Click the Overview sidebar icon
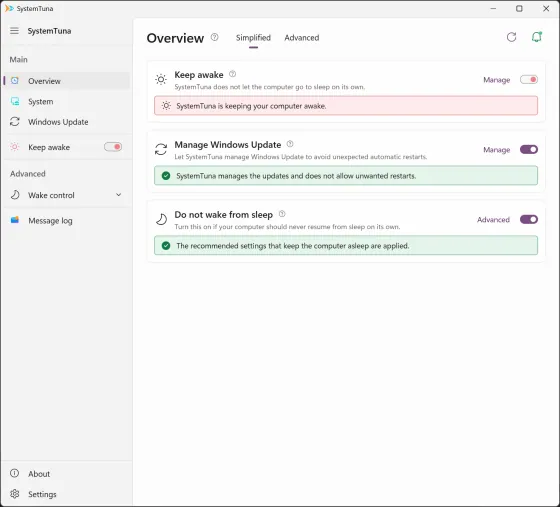This screenshot has height=507, width=560. 15,81
